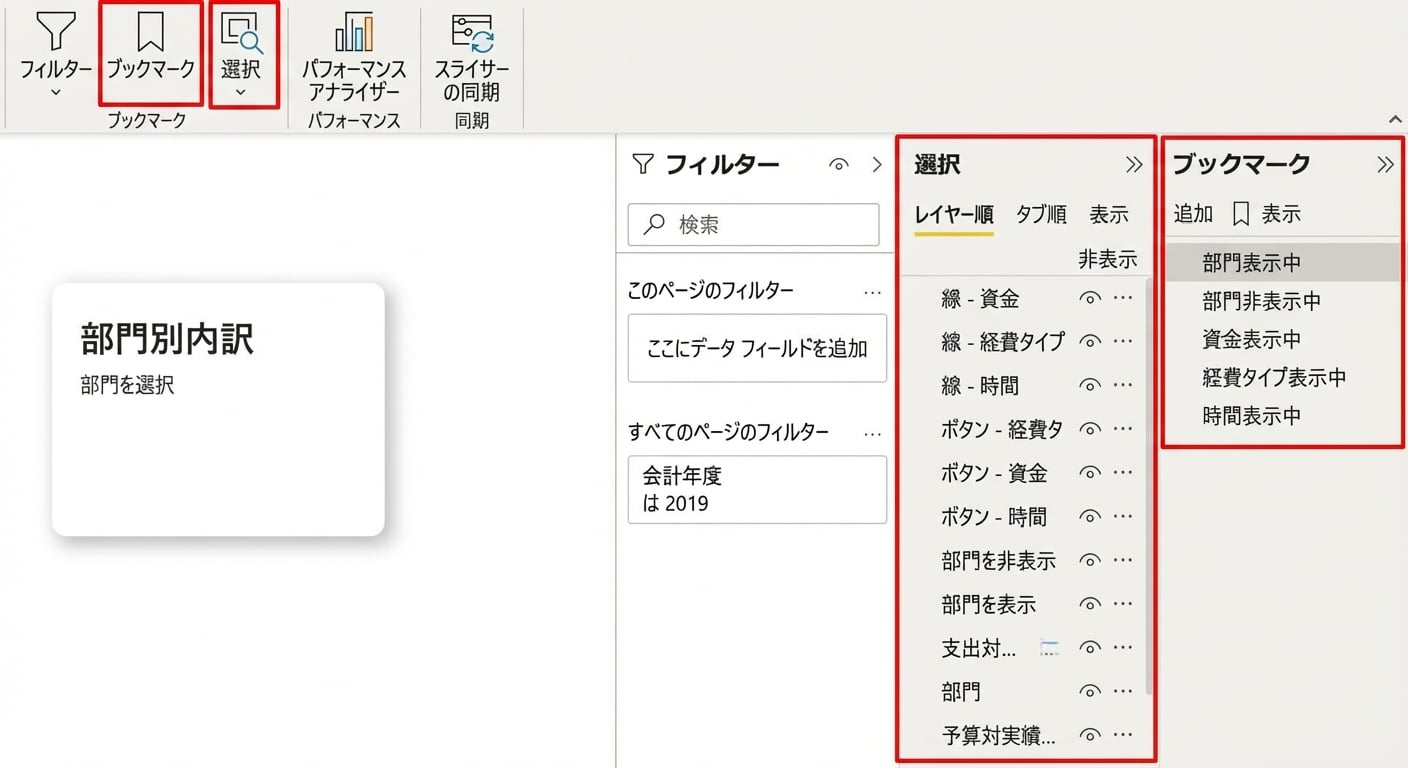The image size is (1408, 768).
Task: Click the ブックマーク ribbon icon
Action: tap(151, 33)
